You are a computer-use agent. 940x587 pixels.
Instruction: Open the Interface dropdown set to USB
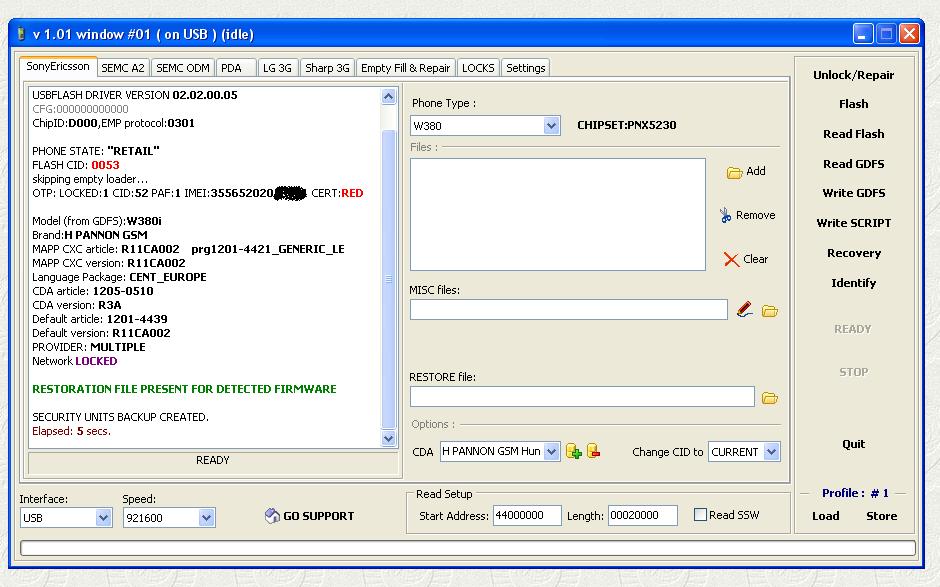coord(65,517)
